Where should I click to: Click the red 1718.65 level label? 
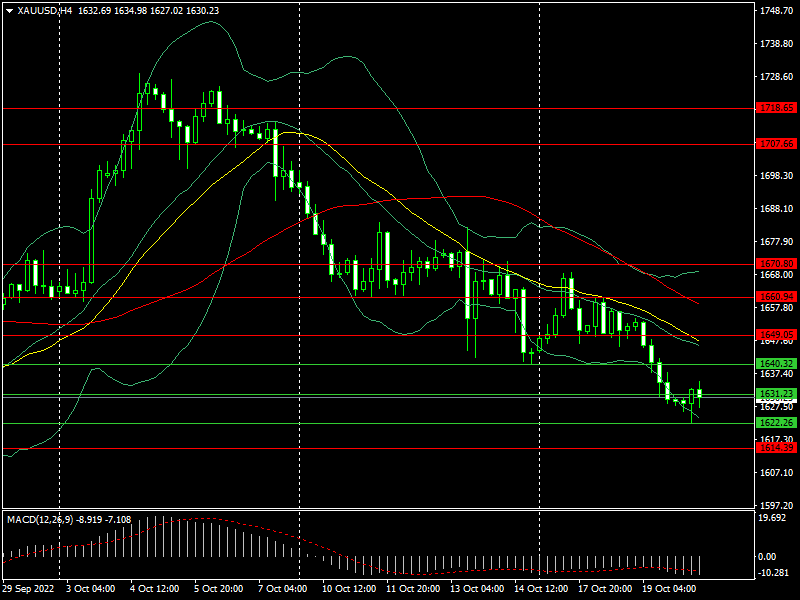click(777, 108)
